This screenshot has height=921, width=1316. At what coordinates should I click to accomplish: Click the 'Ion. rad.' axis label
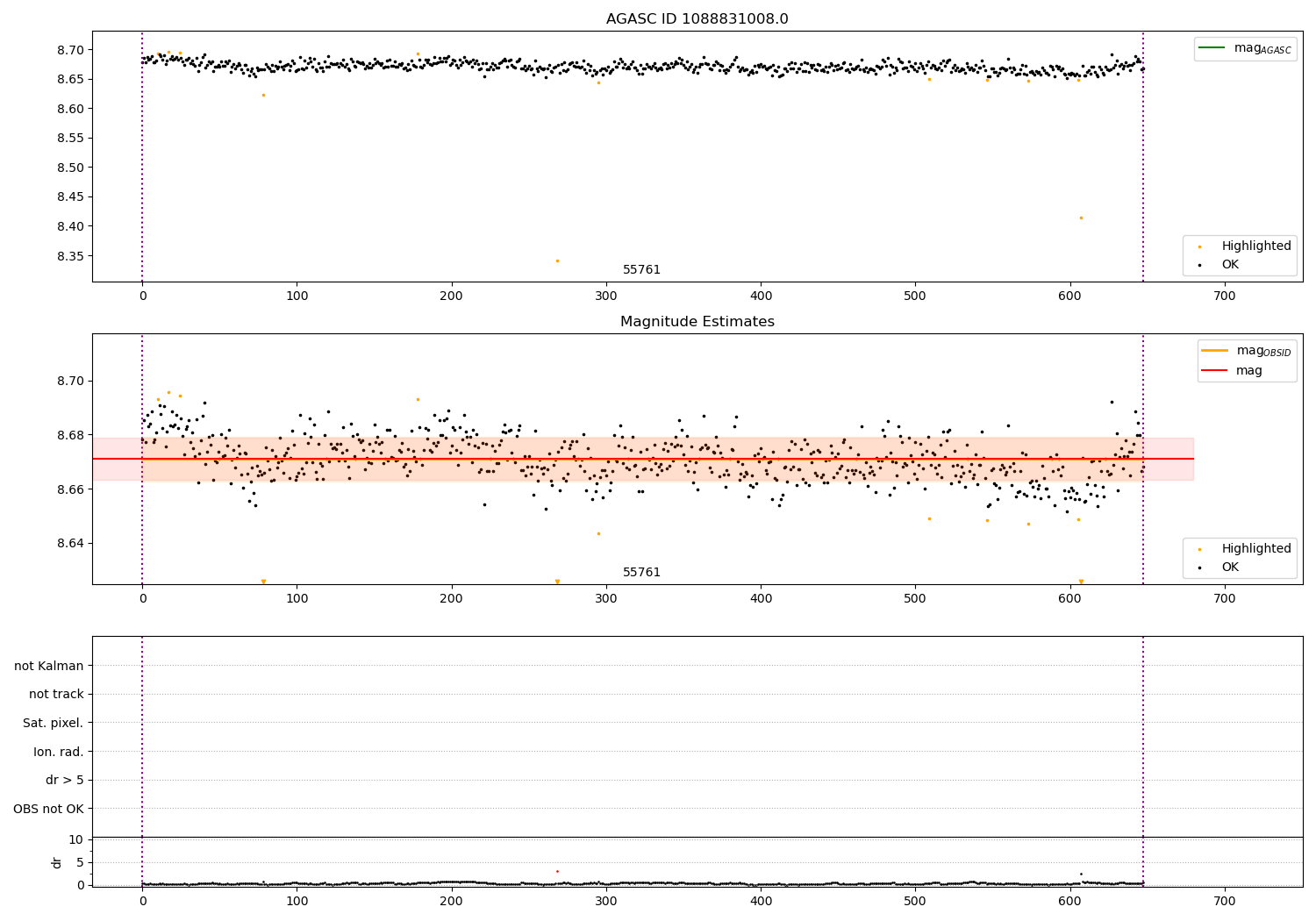pos(59,752)
